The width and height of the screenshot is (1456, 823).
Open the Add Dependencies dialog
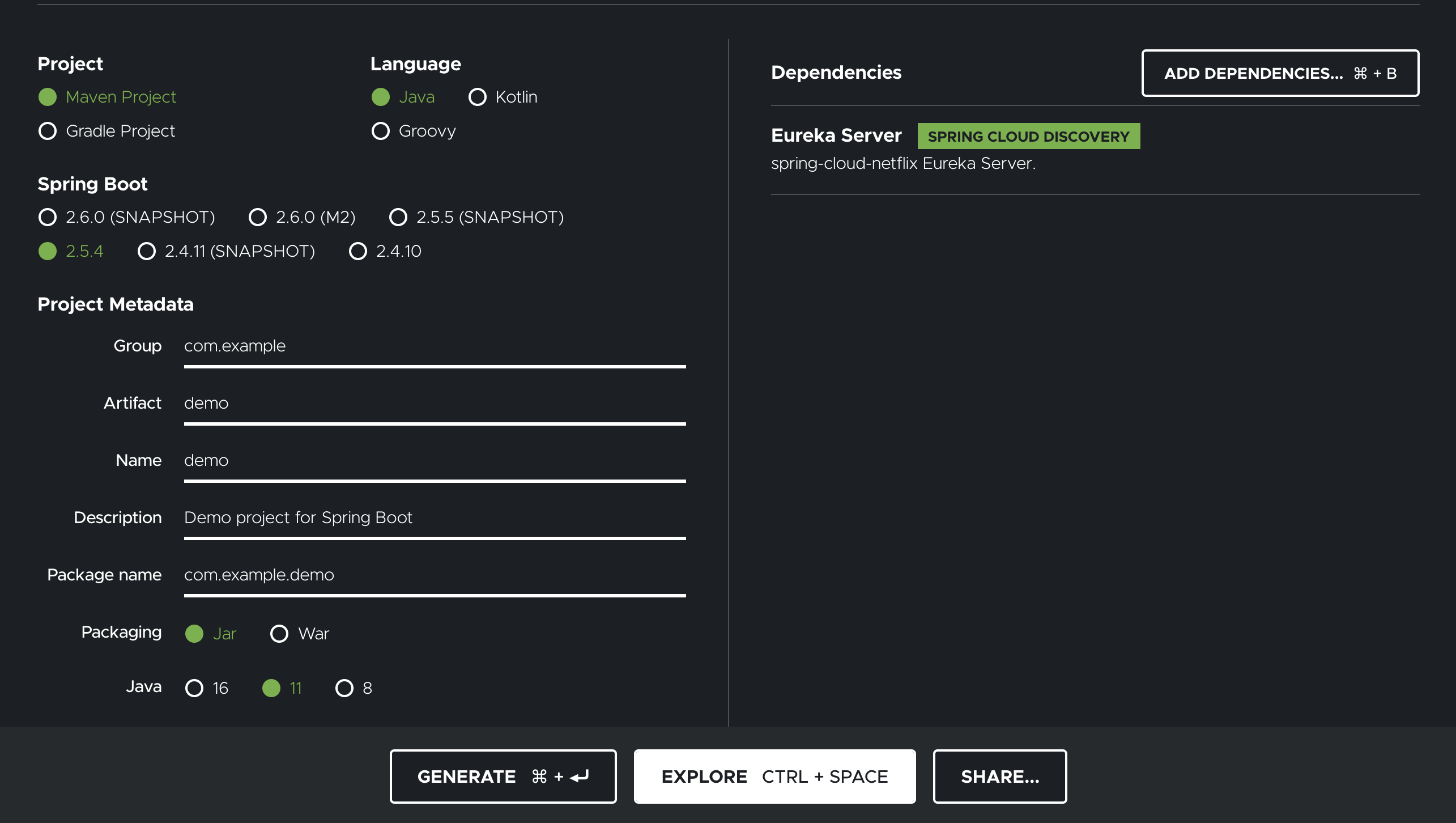(1280, 73)
